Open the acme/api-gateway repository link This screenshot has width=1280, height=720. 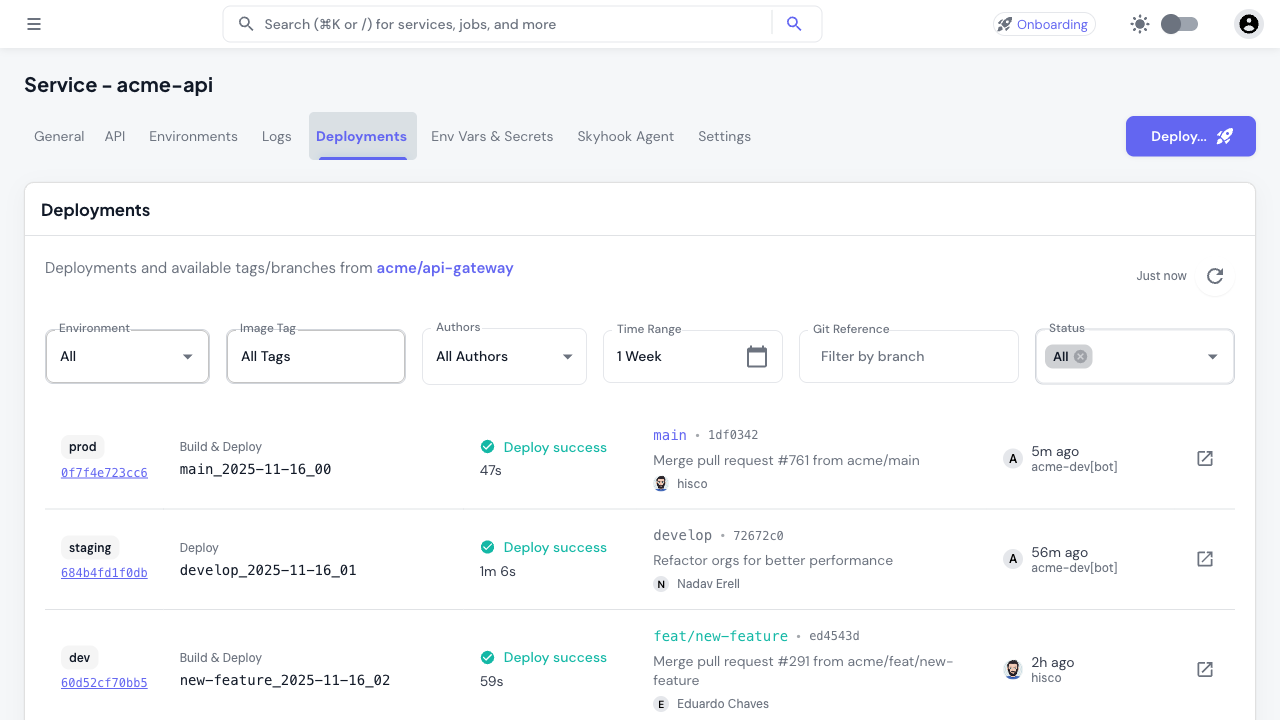tap(445, 268)
